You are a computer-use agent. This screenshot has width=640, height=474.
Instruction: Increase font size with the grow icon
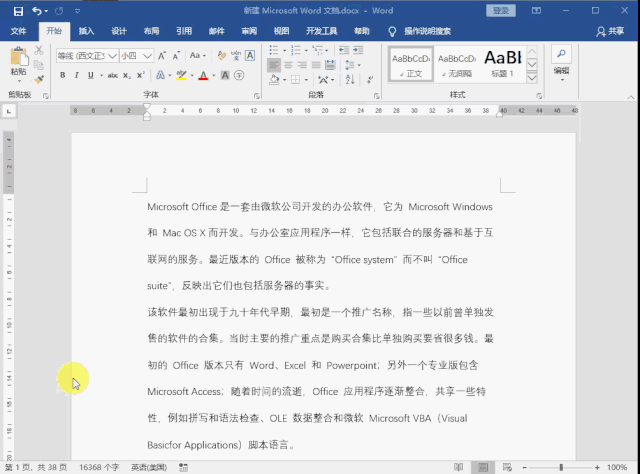[162, 56]
